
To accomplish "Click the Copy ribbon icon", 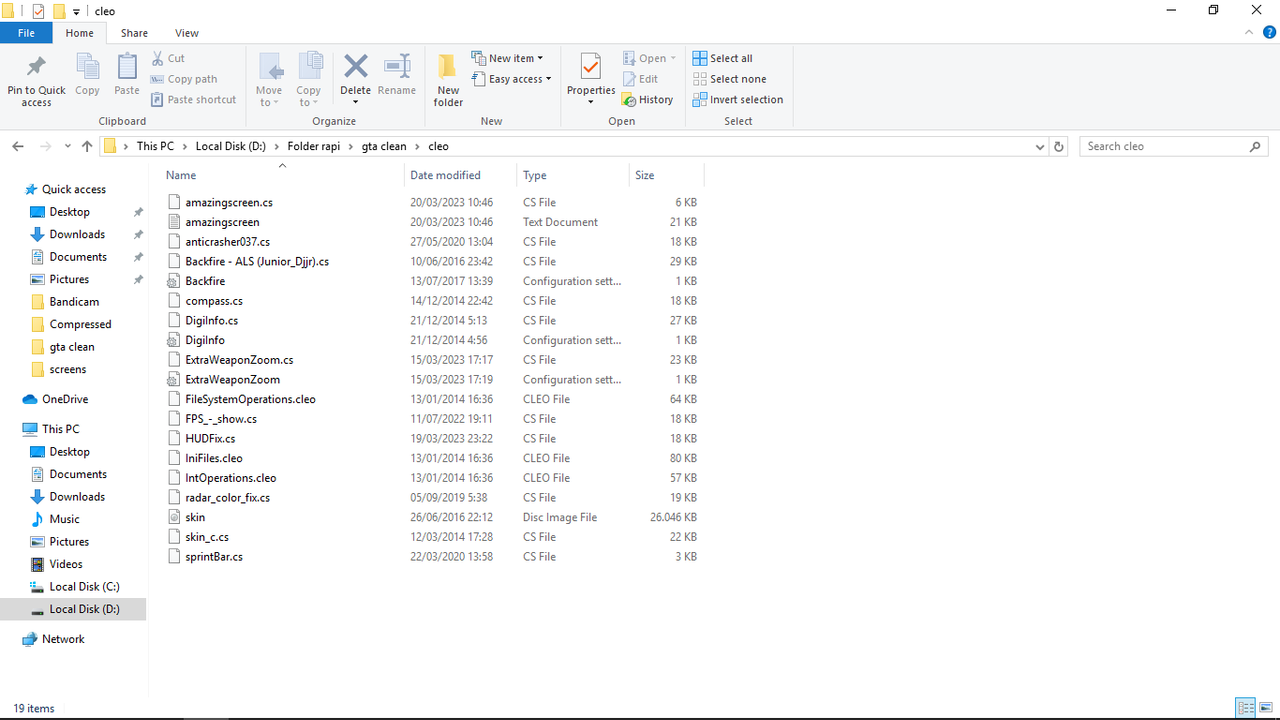I will [87, 75].
